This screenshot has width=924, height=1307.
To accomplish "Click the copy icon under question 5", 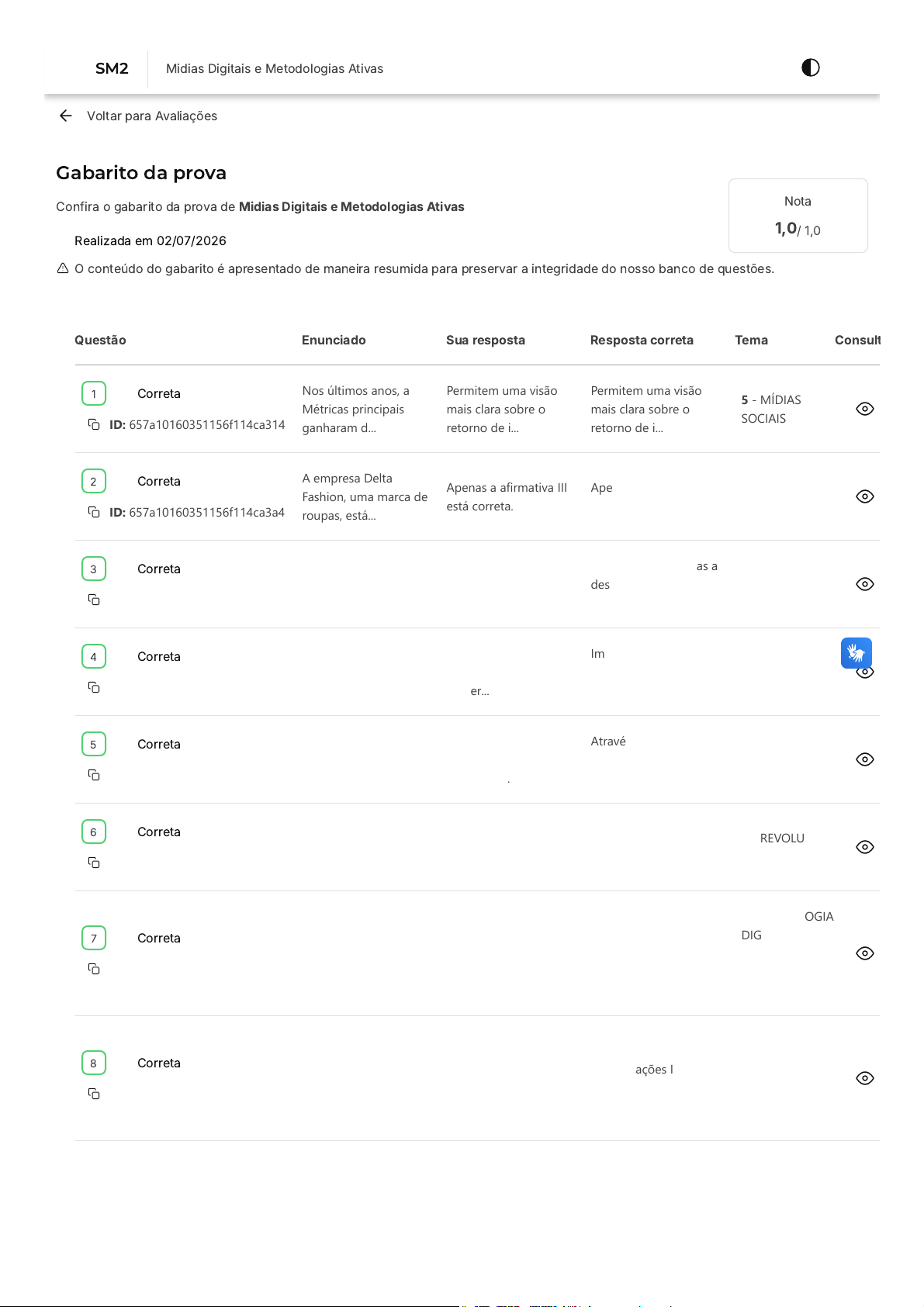I will (x=94, y=775).
